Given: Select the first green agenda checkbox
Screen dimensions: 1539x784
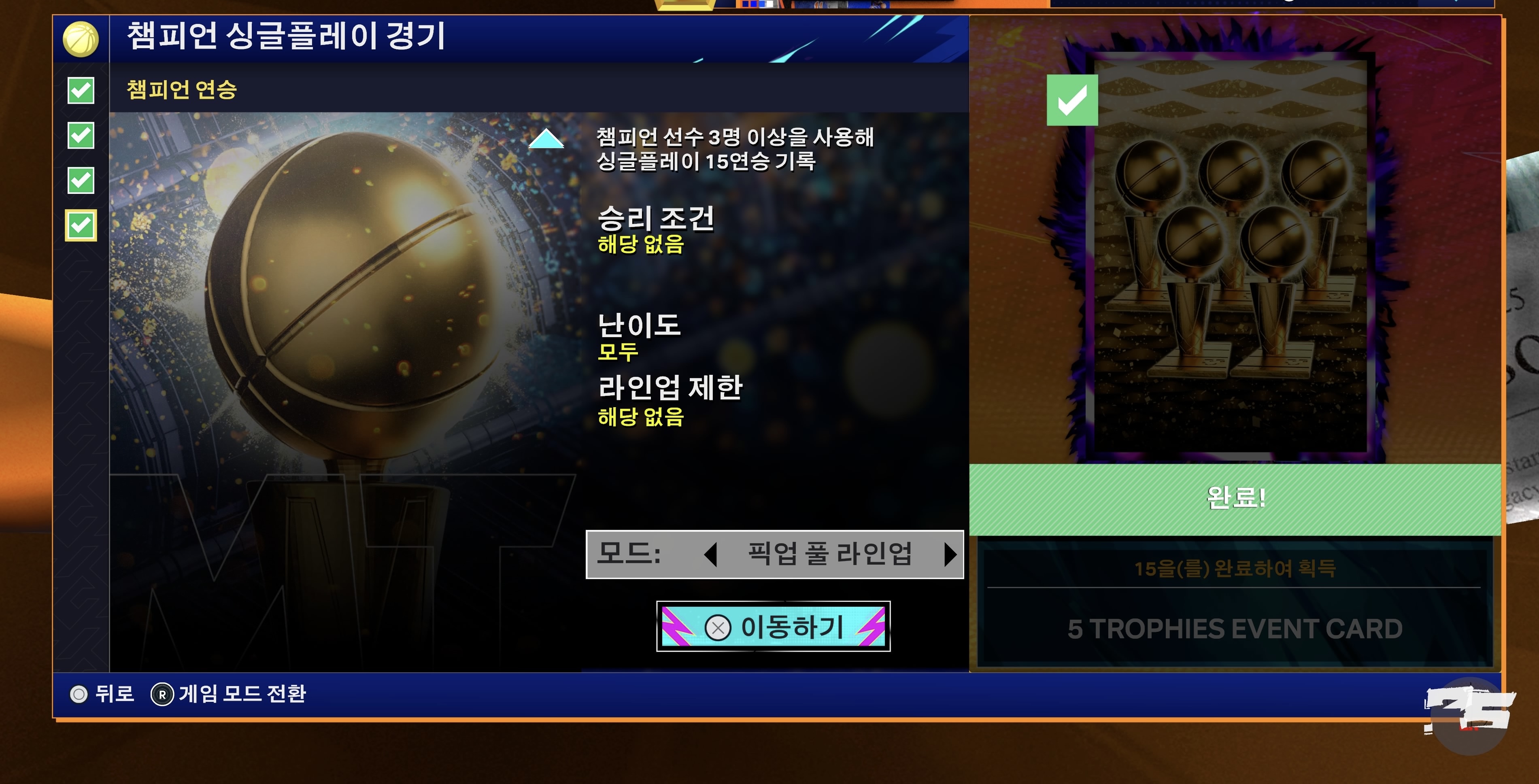Looking at the screenshot, I should pyautogui.click(x=81, y=90).
